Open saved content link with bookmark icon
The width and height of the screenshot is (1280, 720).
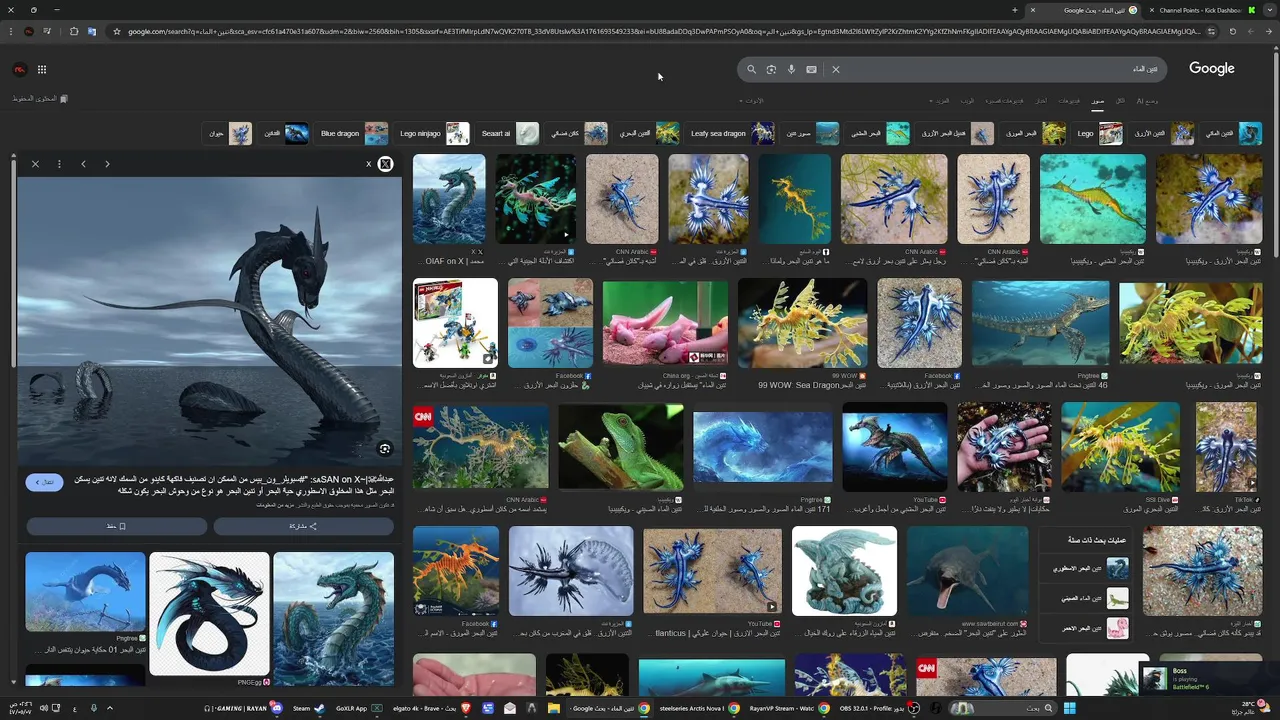click(x=40, y=99)
